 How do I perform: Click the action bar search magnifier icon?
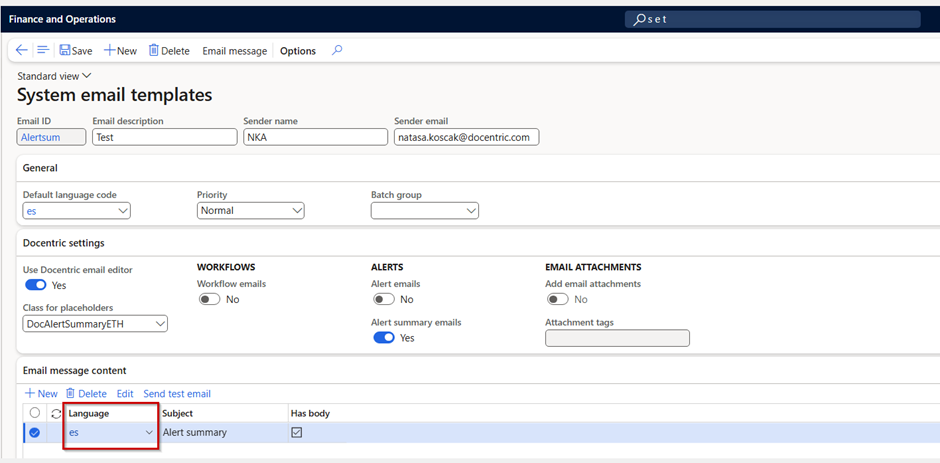pos(337,50)
